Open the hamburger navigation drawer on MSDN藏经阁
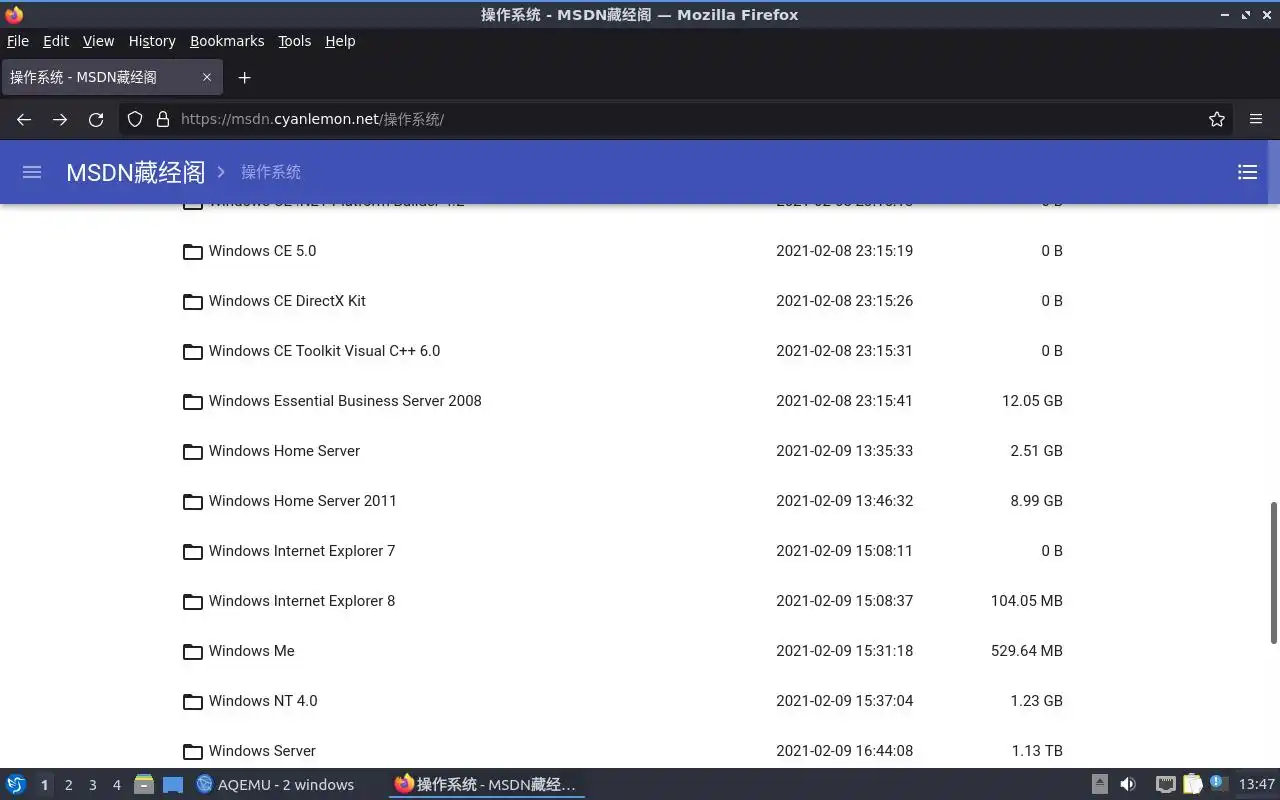The image size is (1280, 800). click(32, 172)
